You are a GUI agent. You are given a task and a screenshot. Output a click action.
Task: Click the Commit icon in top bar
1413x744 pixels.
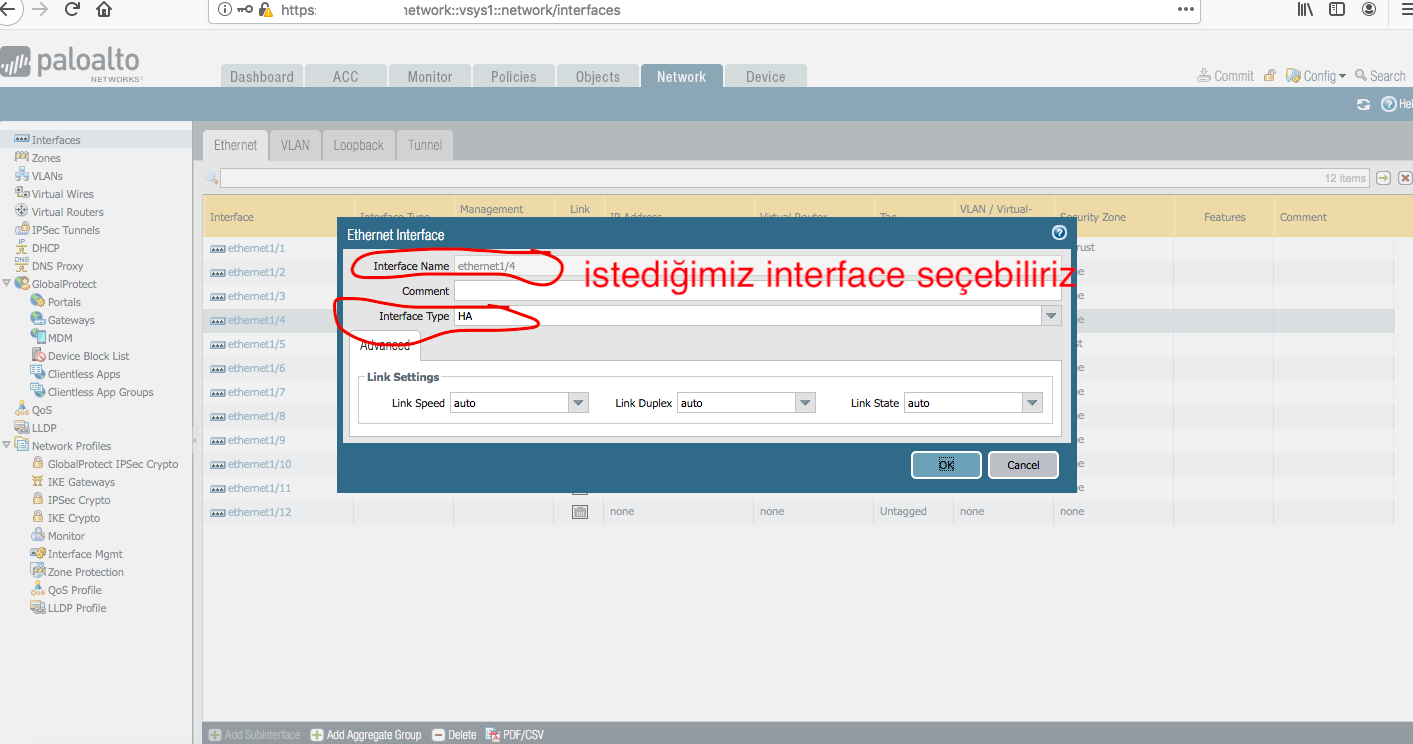(x=1204, y=76)
